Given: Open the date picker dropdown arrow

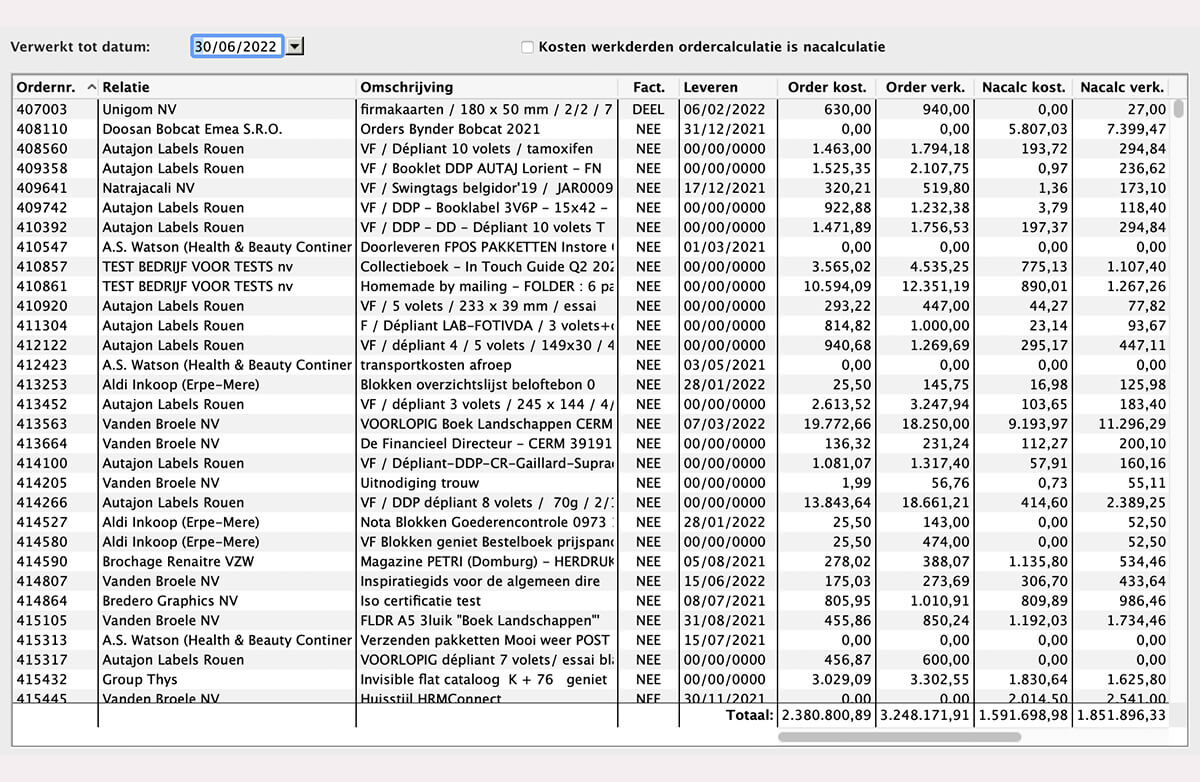Looking at the screenshot, I should pos(295,46).
